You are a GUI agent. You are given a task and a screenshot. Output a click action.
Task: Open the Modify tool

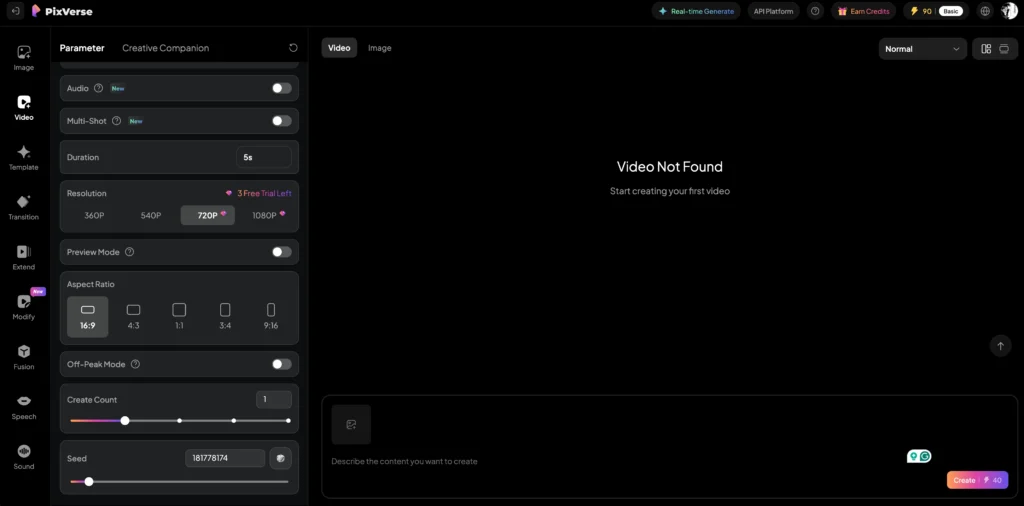(24, 307)
